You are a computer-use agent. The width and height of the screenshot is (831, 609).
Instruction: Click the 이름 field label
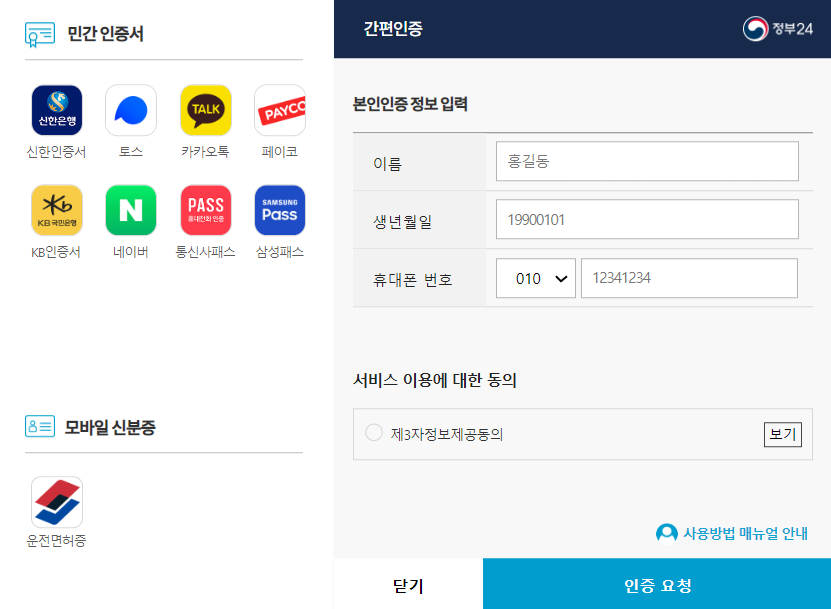click(x=387, y=164)
